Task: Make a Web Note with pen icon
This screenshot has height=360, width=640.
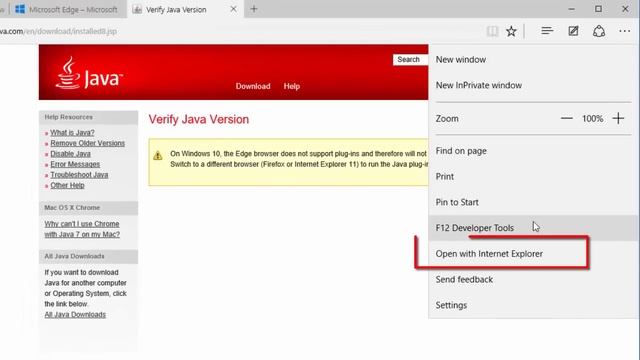Action: [x=573, y=31]
